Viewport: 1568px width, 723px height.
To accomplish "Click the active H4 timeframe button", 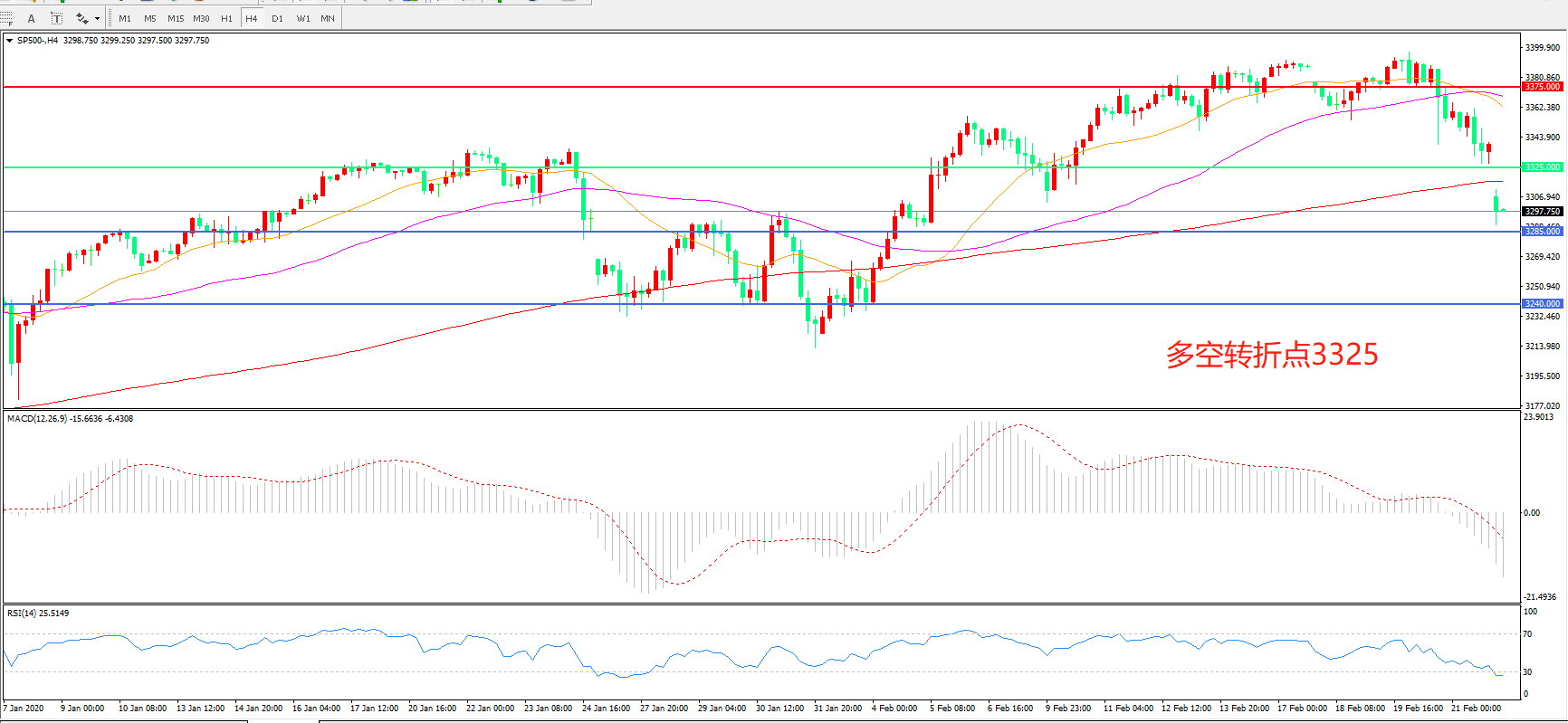I will [x=252, y=18].
